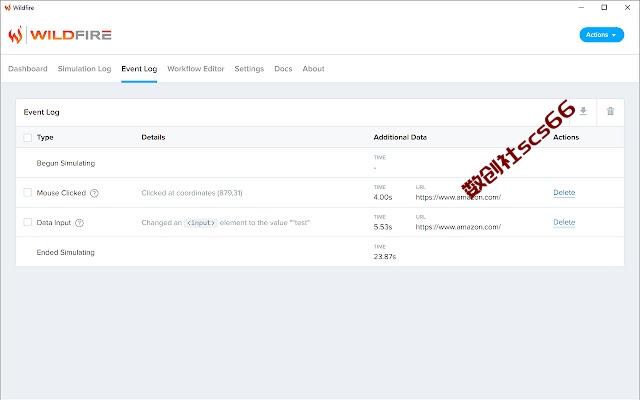640x400 pixels.
Task: Go to the Workflow Editor tab
Action: [x=196, y=69]
